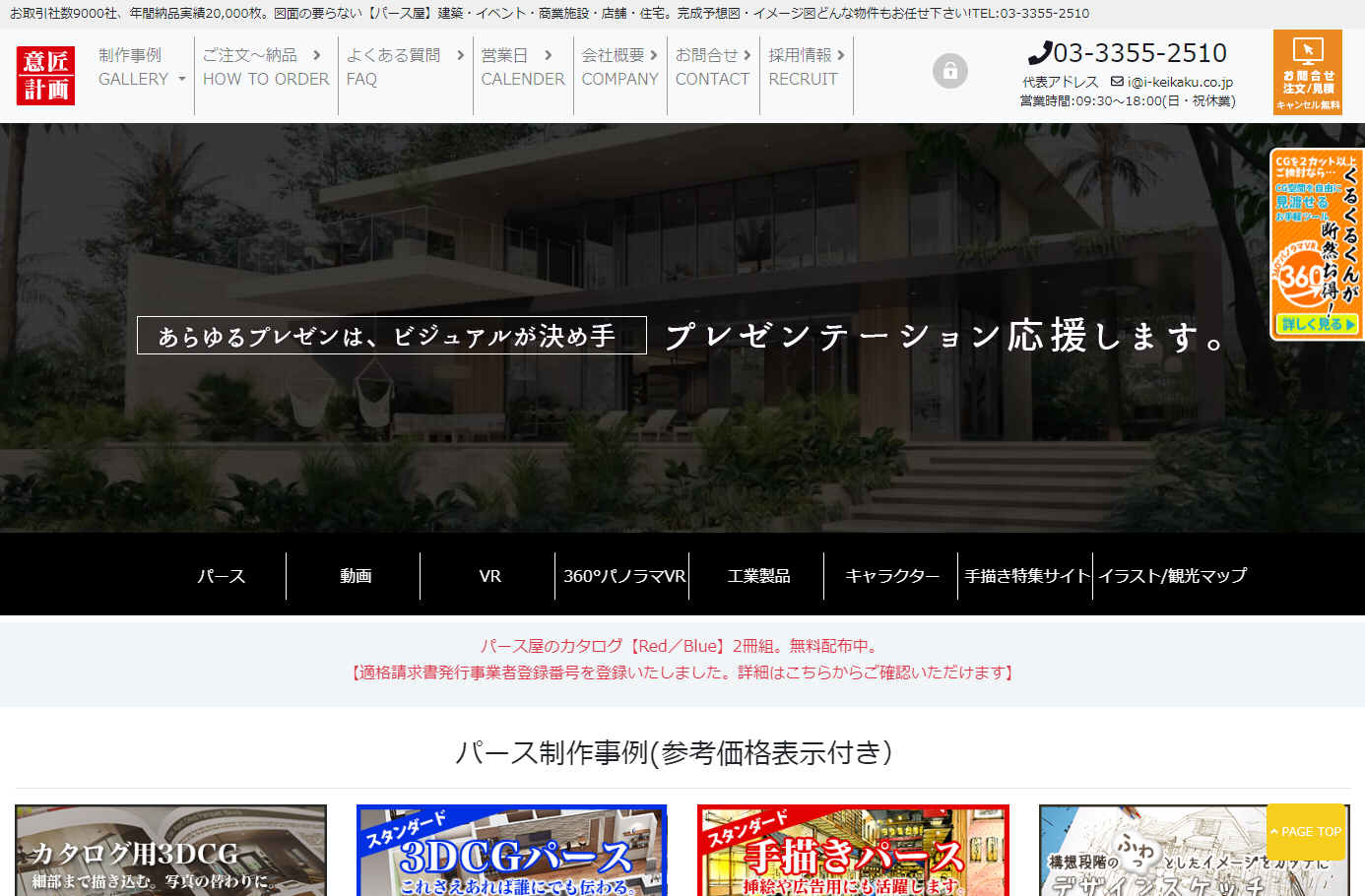Click プレゼンテーション応援します。 hero text

946,336
